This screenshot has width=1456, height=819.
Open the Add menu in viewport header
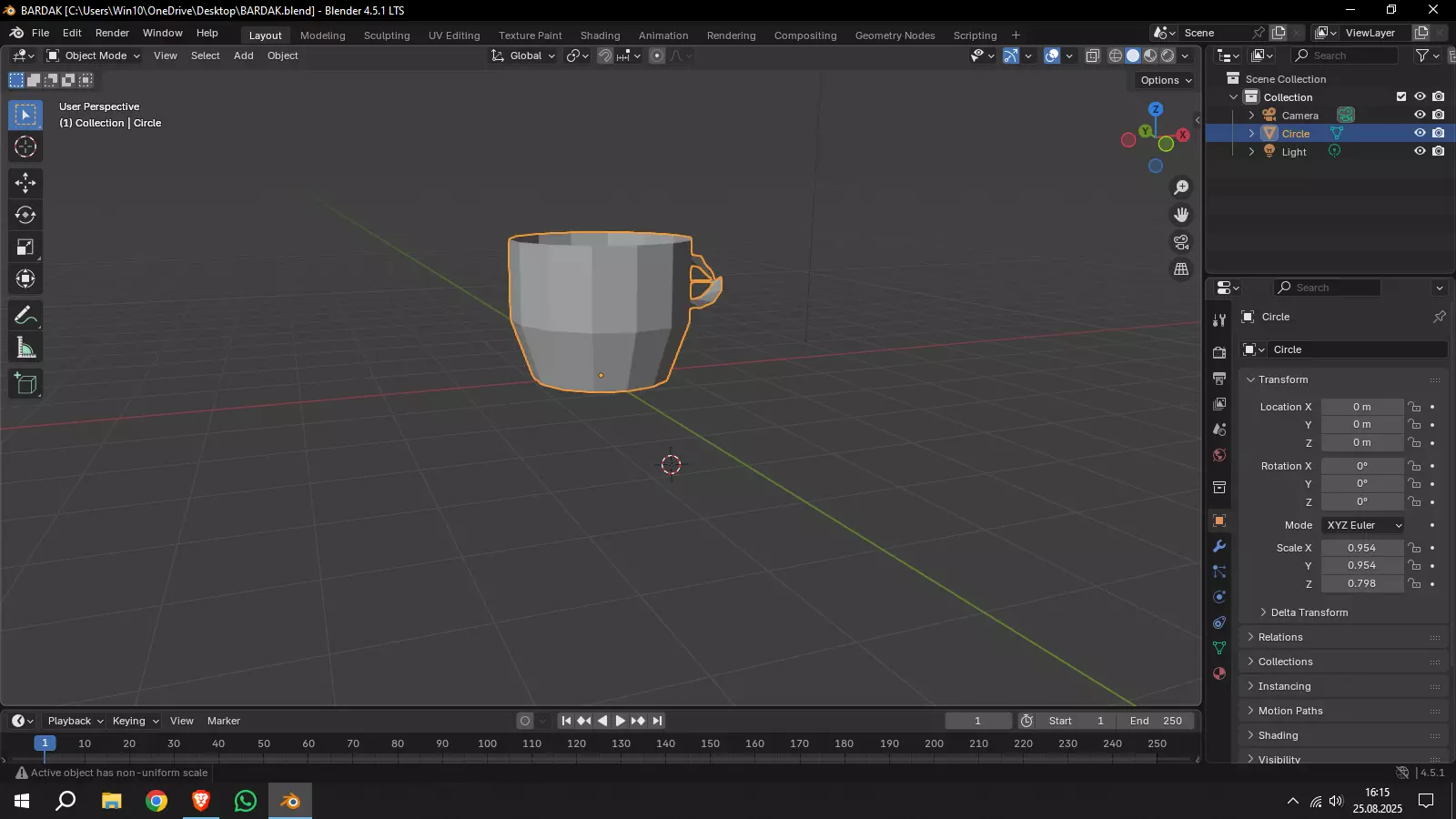pos(243,56)
